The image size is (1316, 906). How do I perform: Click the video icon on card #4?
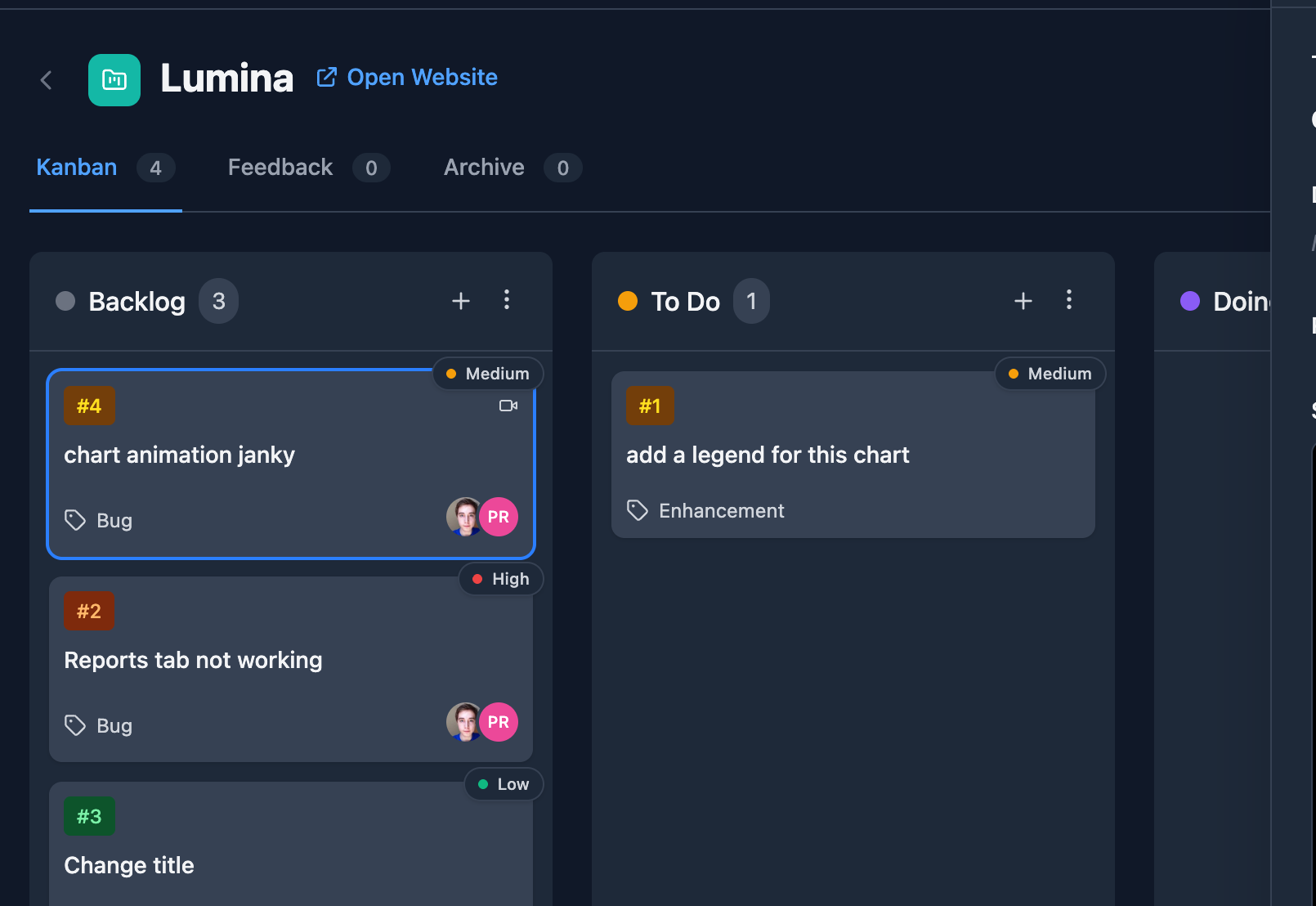508,406
